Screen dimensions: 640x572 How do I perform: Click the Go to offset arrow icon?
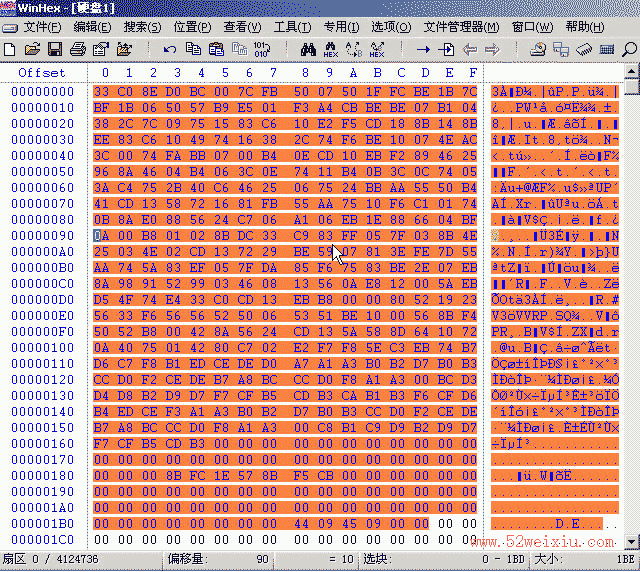tap(423, 48)
